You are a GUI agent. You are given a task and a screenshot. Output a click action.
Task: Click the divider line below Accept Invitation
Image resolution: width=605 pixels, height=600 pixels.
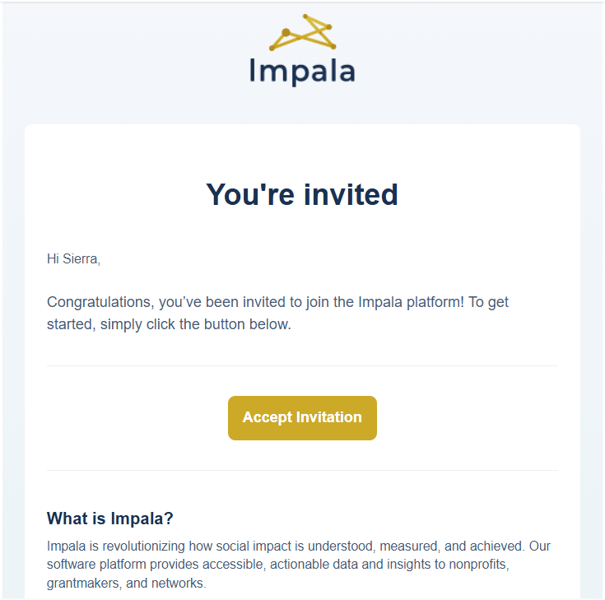[302, 470]
